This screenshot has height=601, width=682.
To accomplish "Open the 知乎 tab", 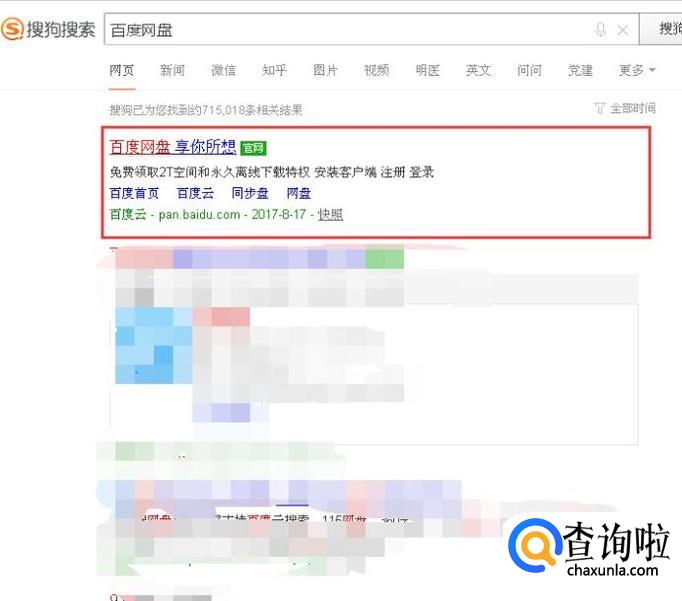I will pyautogui.click(x=274, y=70).
